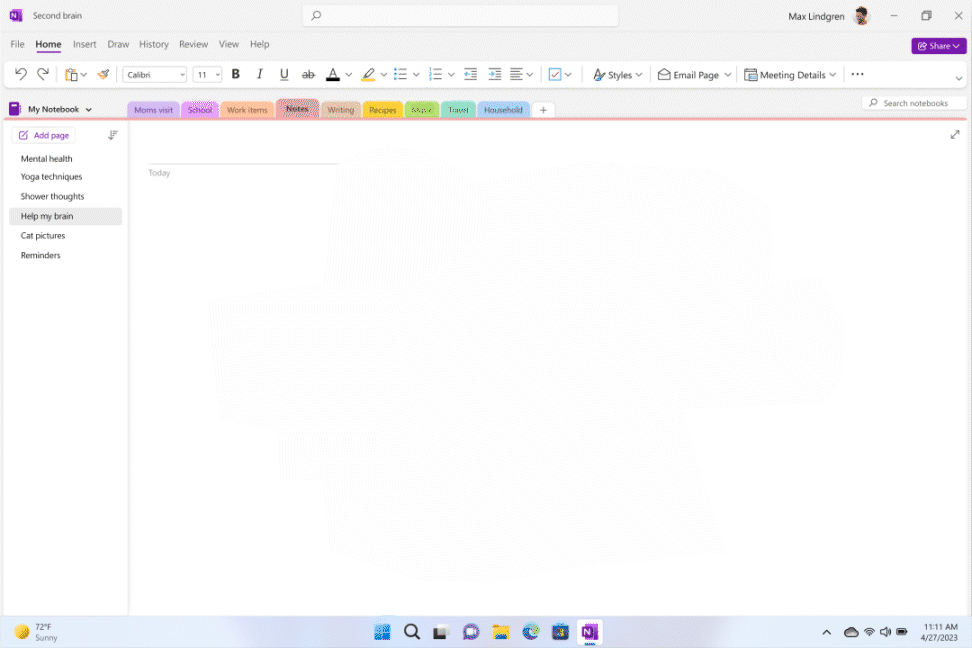Open File Explorer from the taskbar
972x648 pixels.
point(500,632)
